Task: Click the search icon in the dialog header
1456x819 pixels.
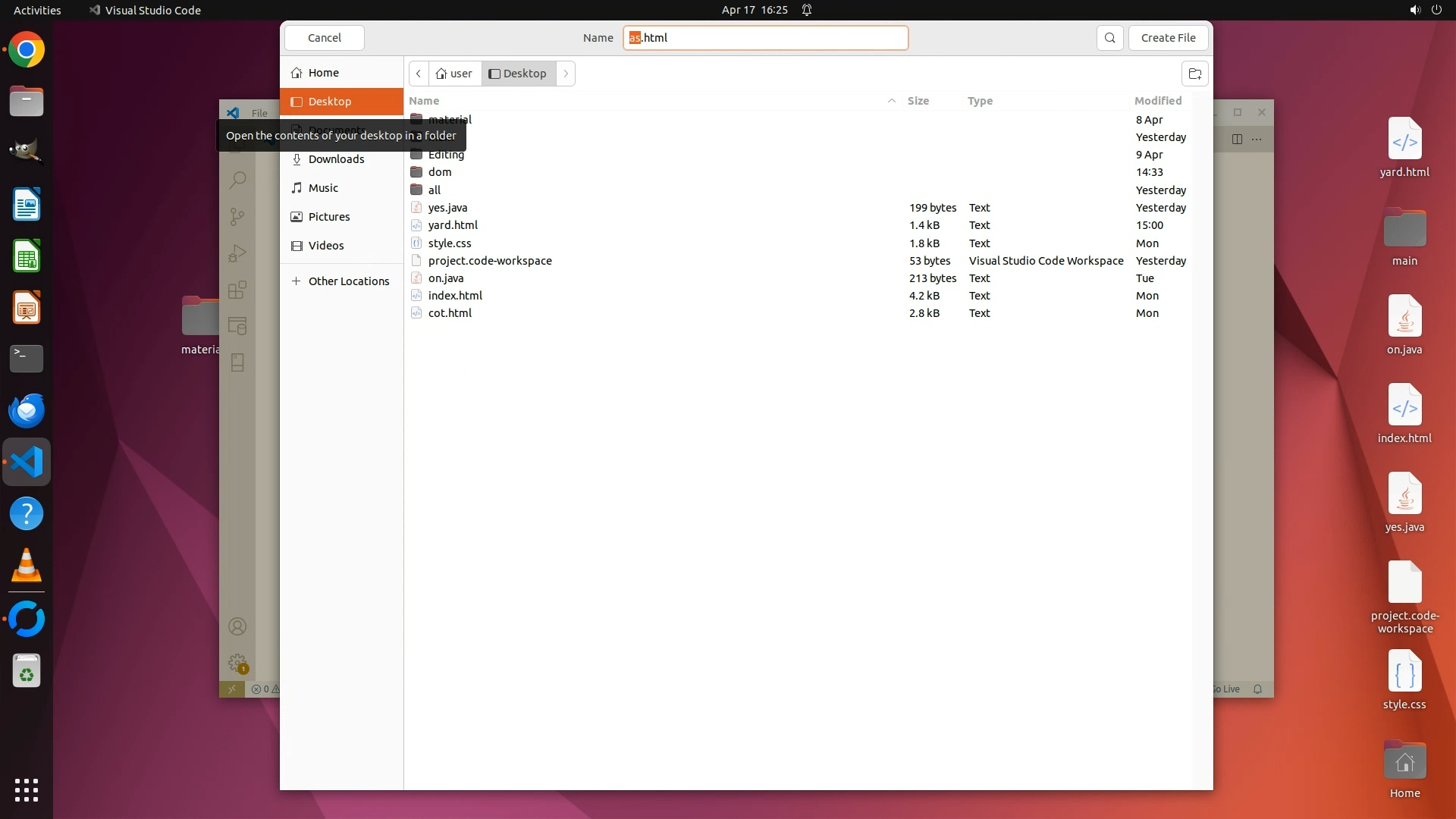Action: [1109, 38]
